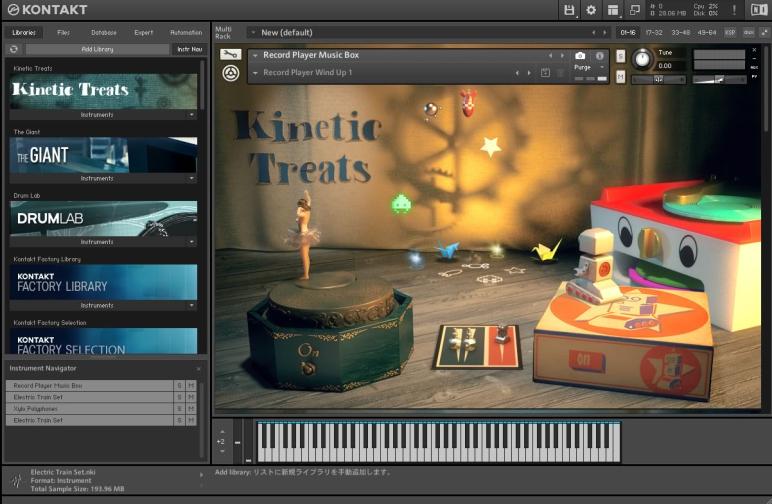Expand The Giant Instruments dropdown
Screen dimensions: 772x504
point(192,178)
